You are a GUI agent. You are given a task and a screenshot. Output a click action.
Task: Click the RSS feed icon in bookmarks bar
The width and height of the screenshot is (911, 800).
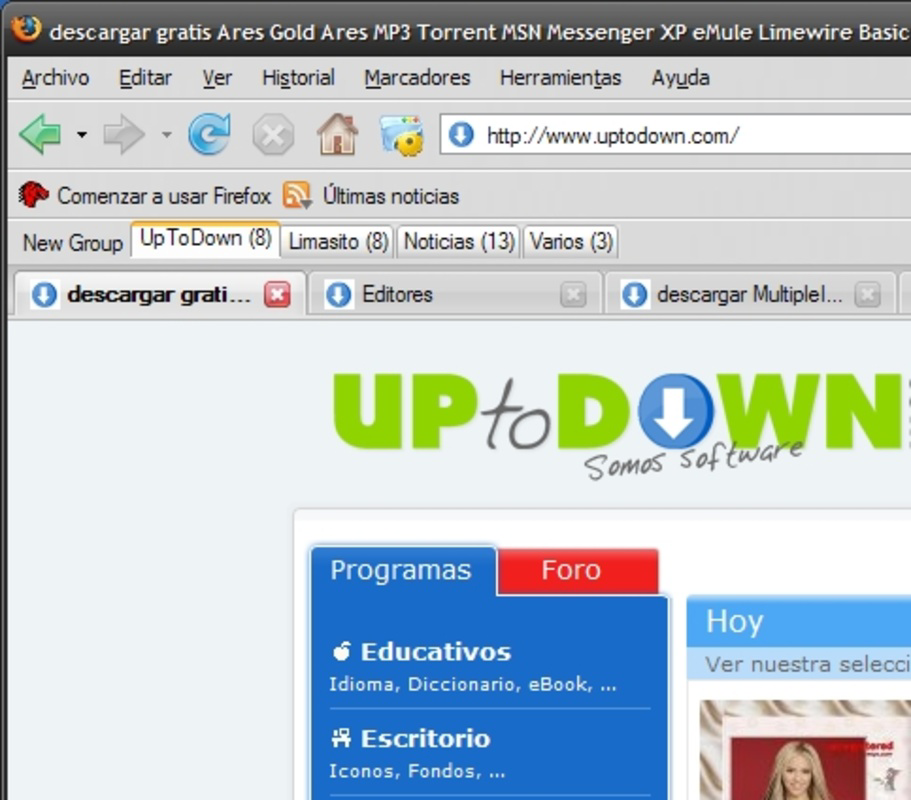(297, 195)
